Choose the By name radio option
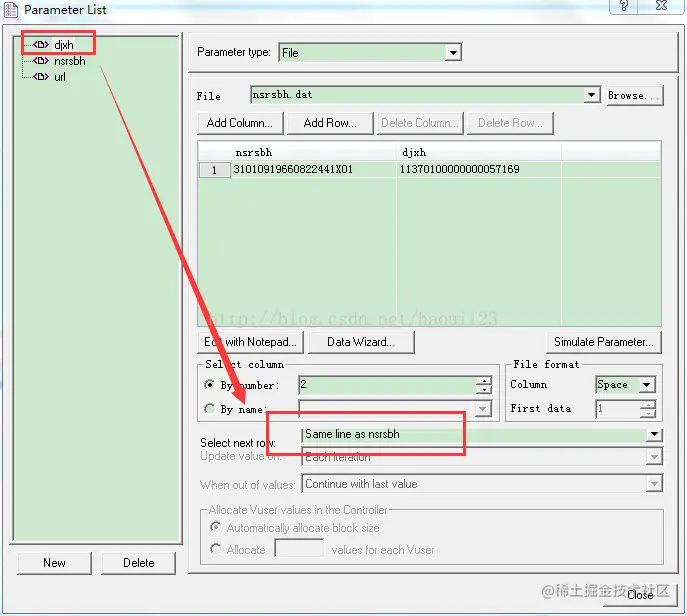The width and height of the screenshot is (687, 616). [209, 409]
